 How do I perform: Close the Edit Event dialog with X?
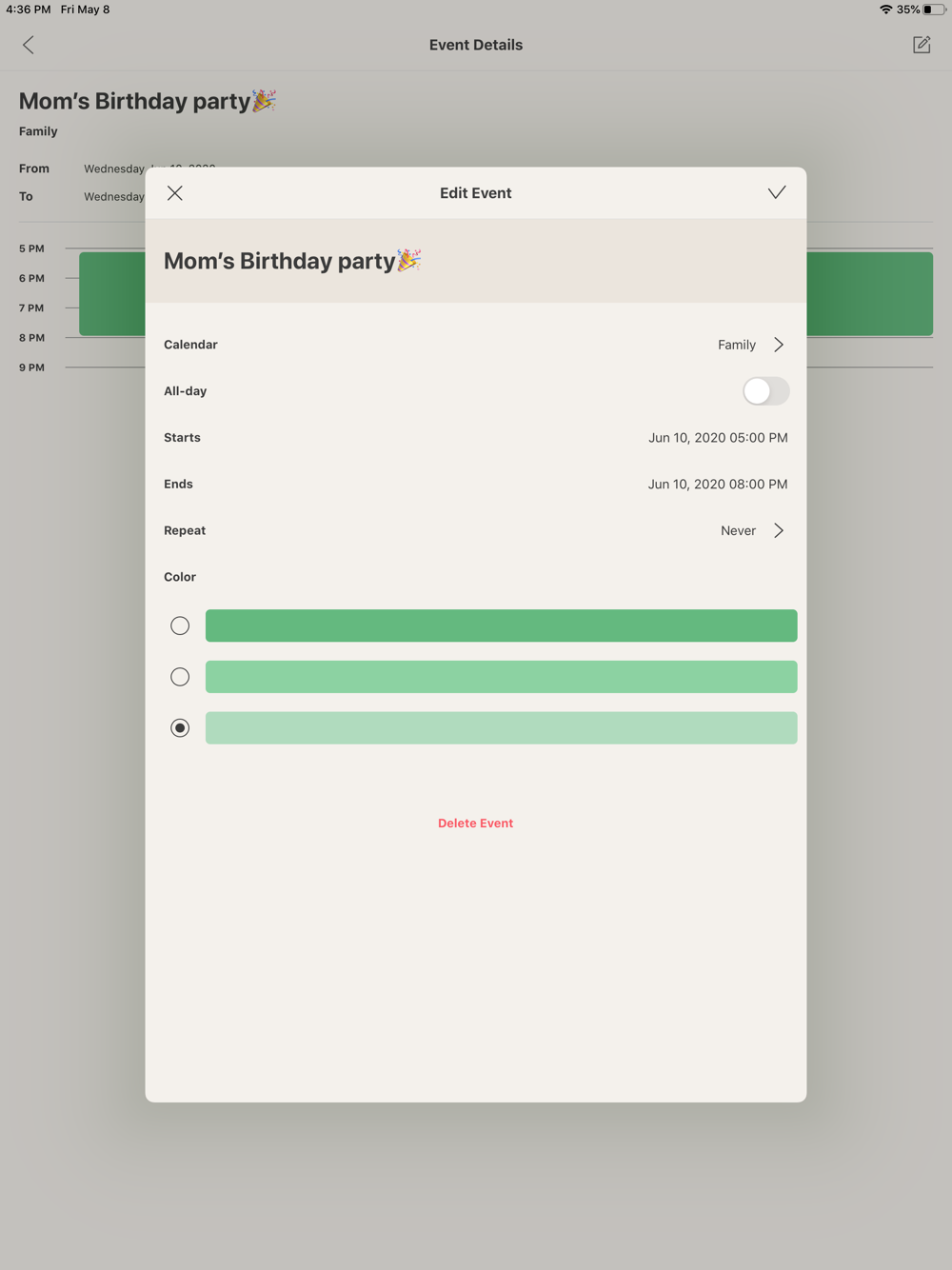click(175, 193)
